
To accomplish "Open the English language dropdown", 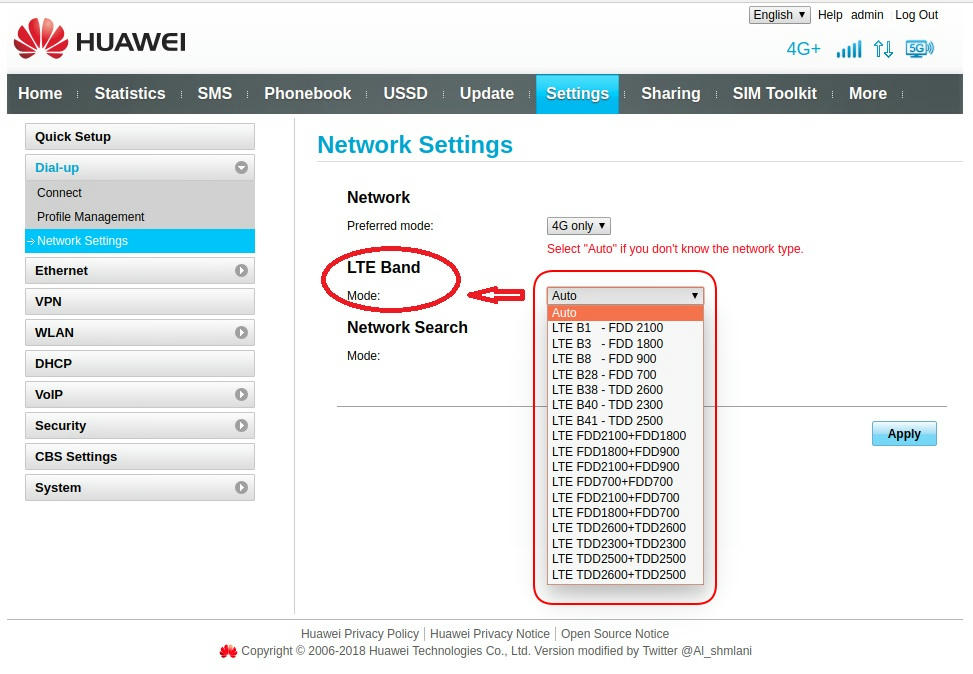I will (779, 15).
